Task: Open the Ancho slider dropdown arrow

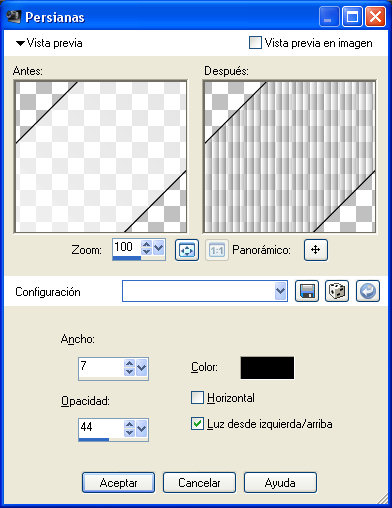Action: click(141, 367)
